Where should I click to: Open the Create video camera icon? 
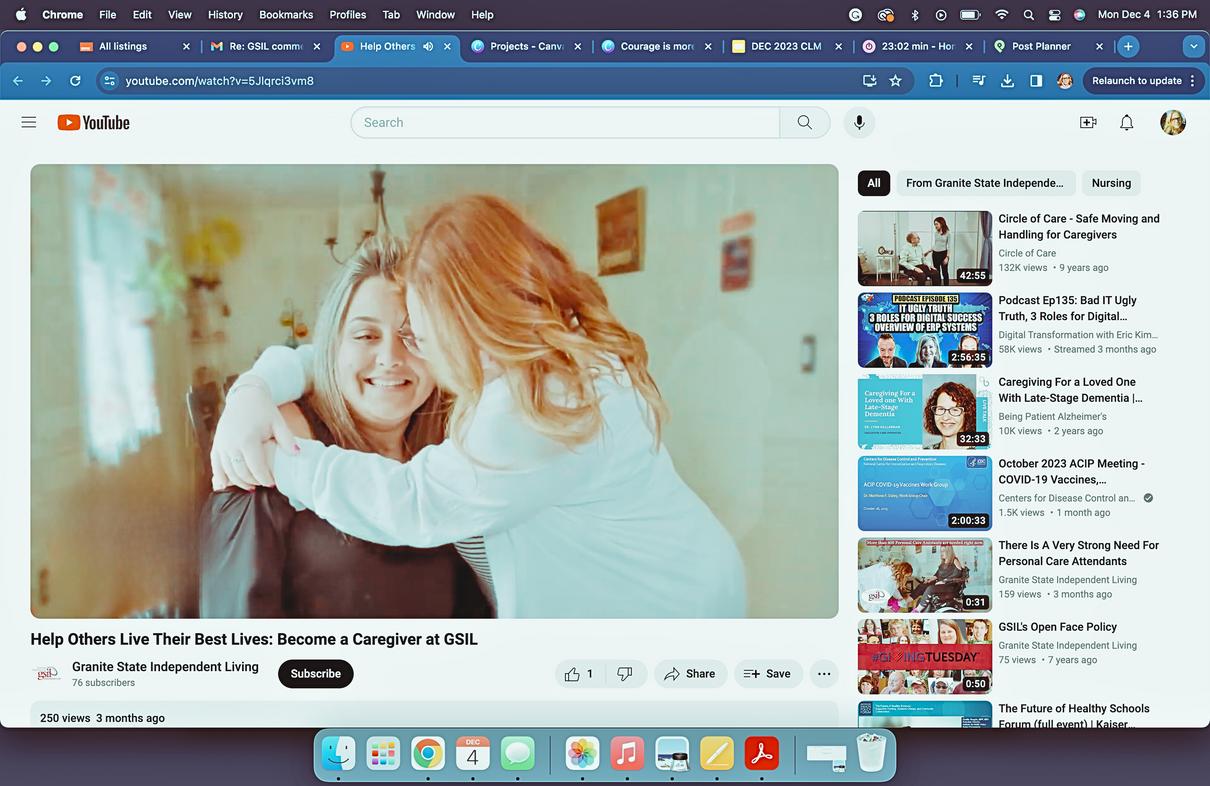(1088, 122)
